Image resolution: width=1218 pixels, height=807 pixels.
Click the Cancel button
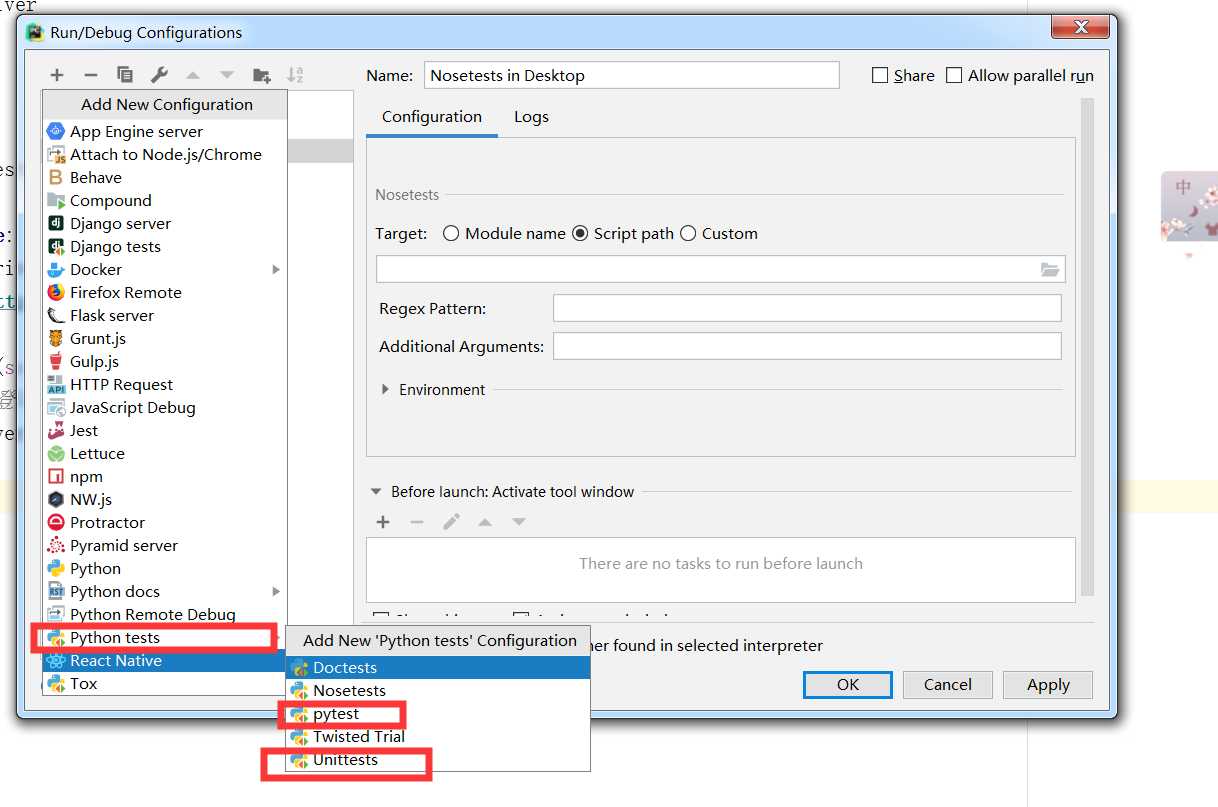[x=948, y=685]
